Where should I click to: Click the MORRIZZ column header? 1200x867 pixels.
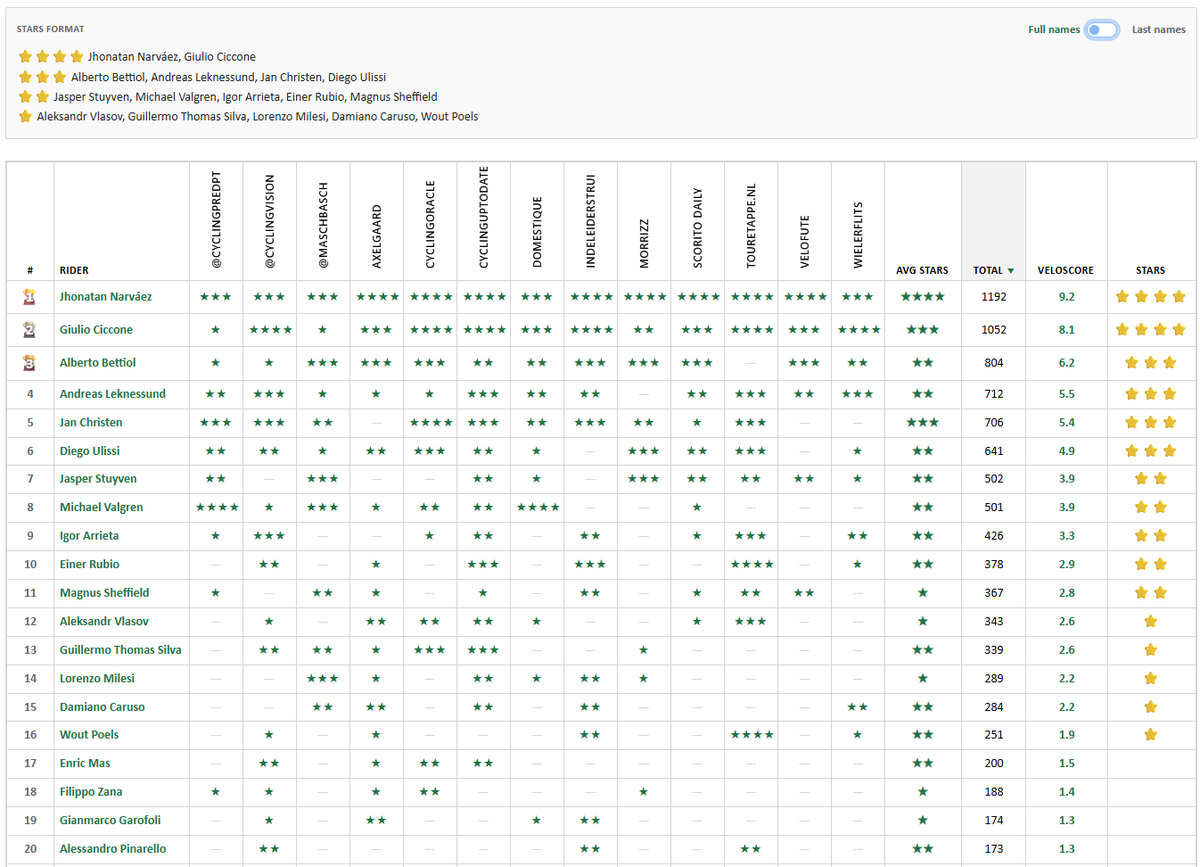click(x=644, y=243)
